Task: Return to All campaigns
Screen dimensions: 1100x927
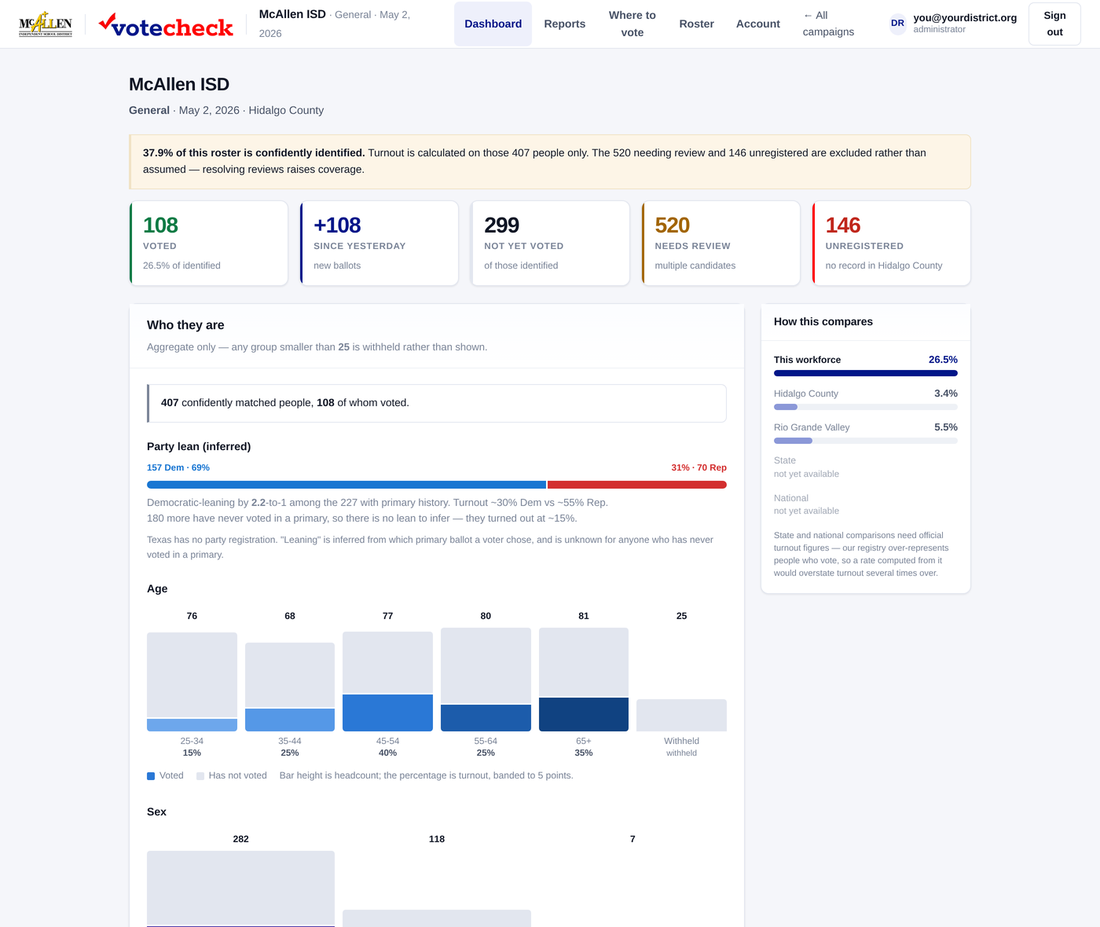Action: [828, 24]
